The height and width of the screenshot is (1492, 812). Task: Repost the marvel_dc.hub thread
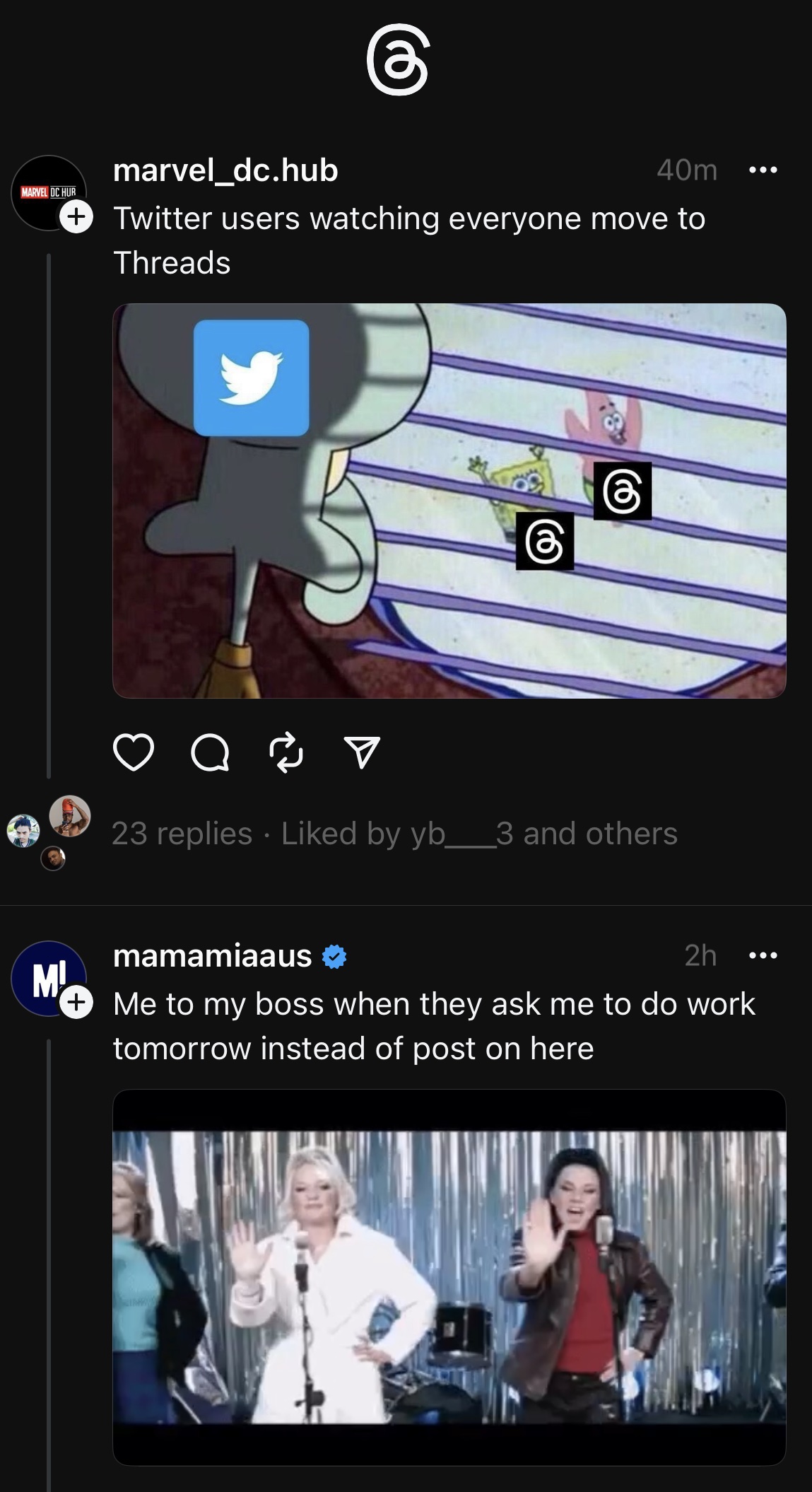286,752
